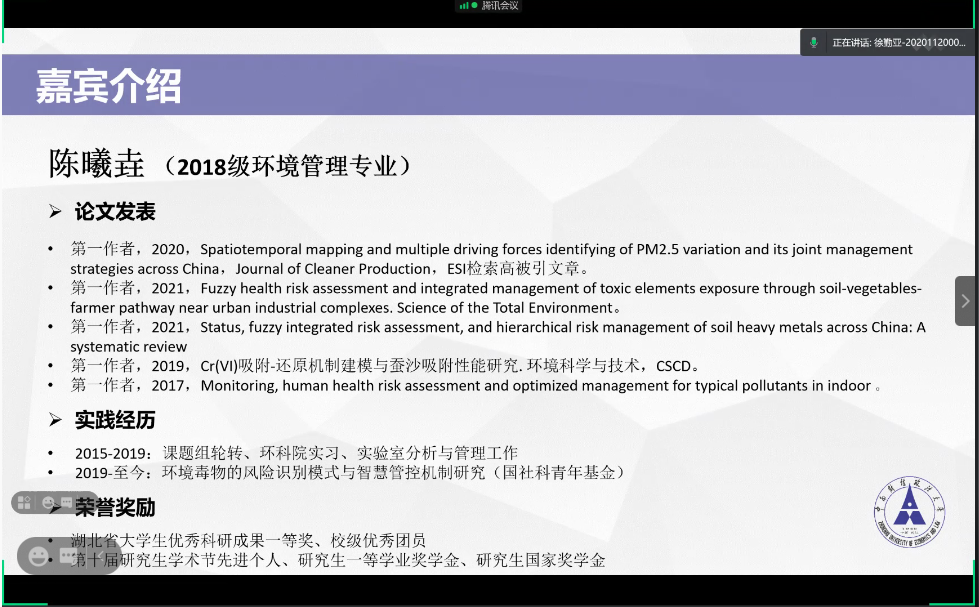Open chat bubble in small upper floating toolbar
Viewport: 979px width, 607px height.
pyautogui.click(x=65, y=502)
